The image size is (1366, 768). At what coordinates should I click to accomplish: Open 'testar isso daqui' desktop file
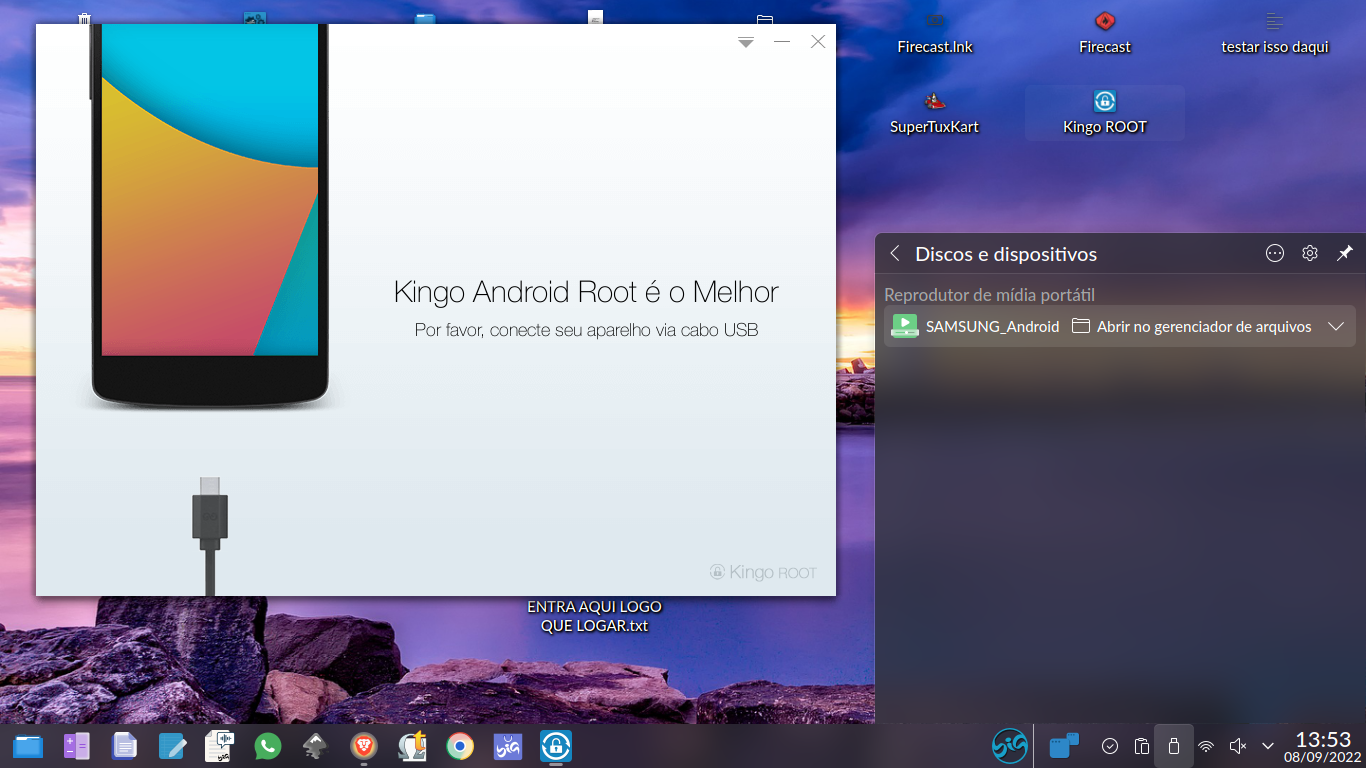click(1275, 34)
